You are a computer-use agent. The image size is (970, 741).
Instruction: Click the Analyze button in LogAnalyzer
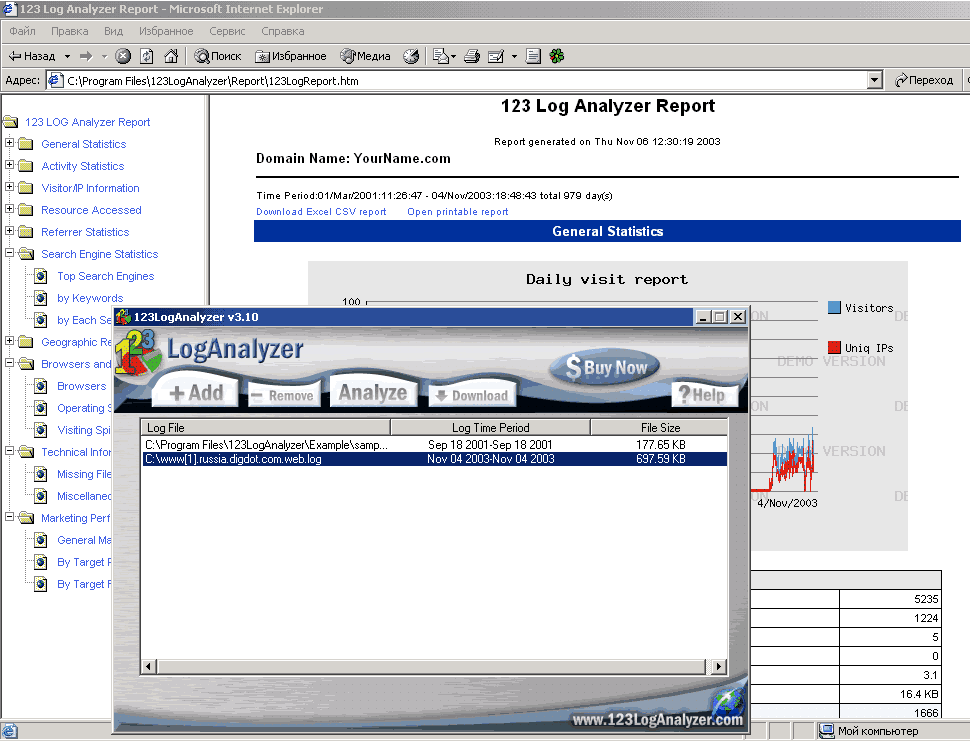372,393
